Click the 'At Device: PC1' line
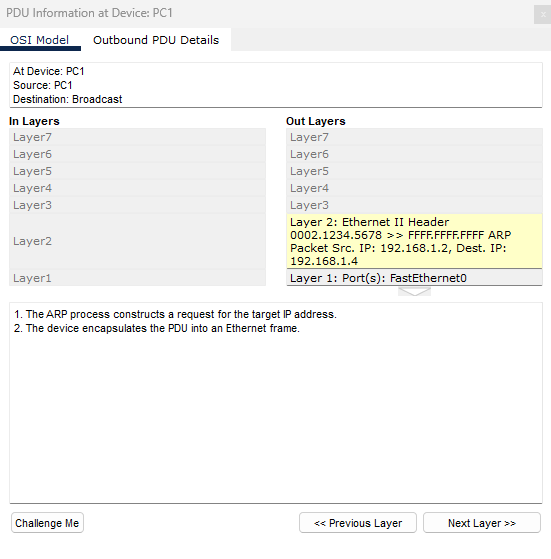The image size is (551, 559). click(49, 71)
